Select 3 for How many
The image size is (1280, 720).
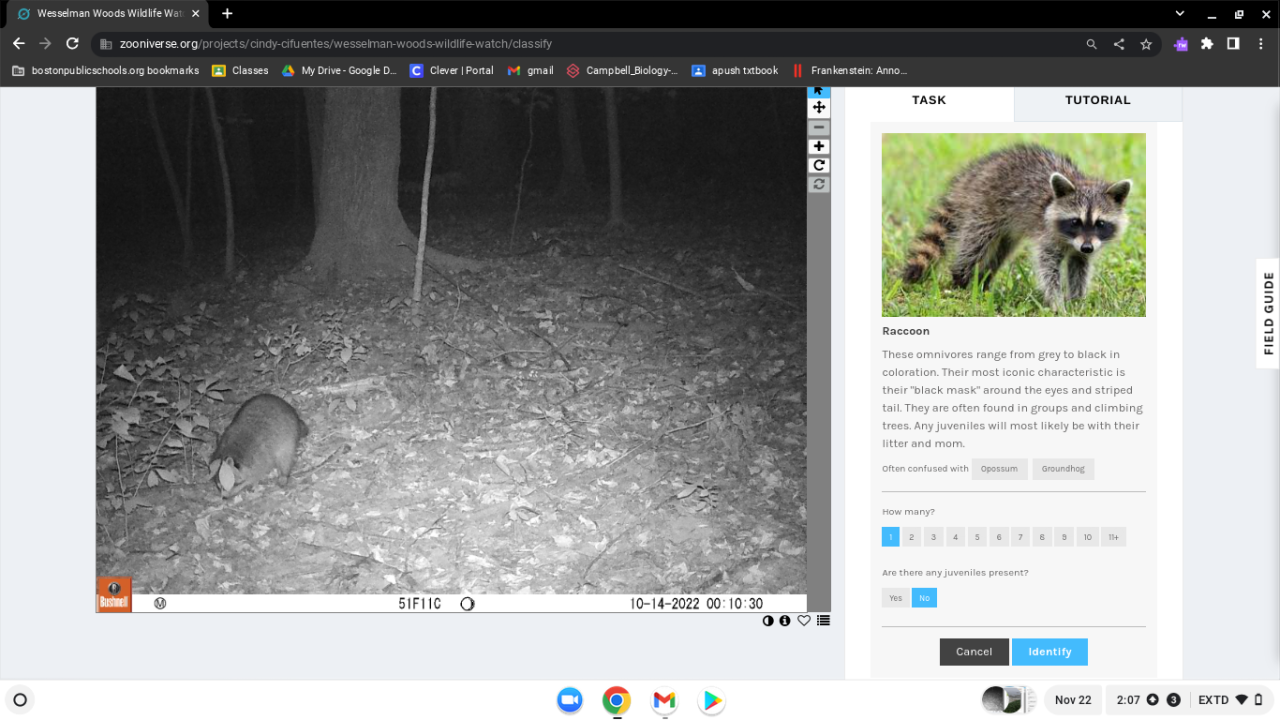[x=934, y=537]
